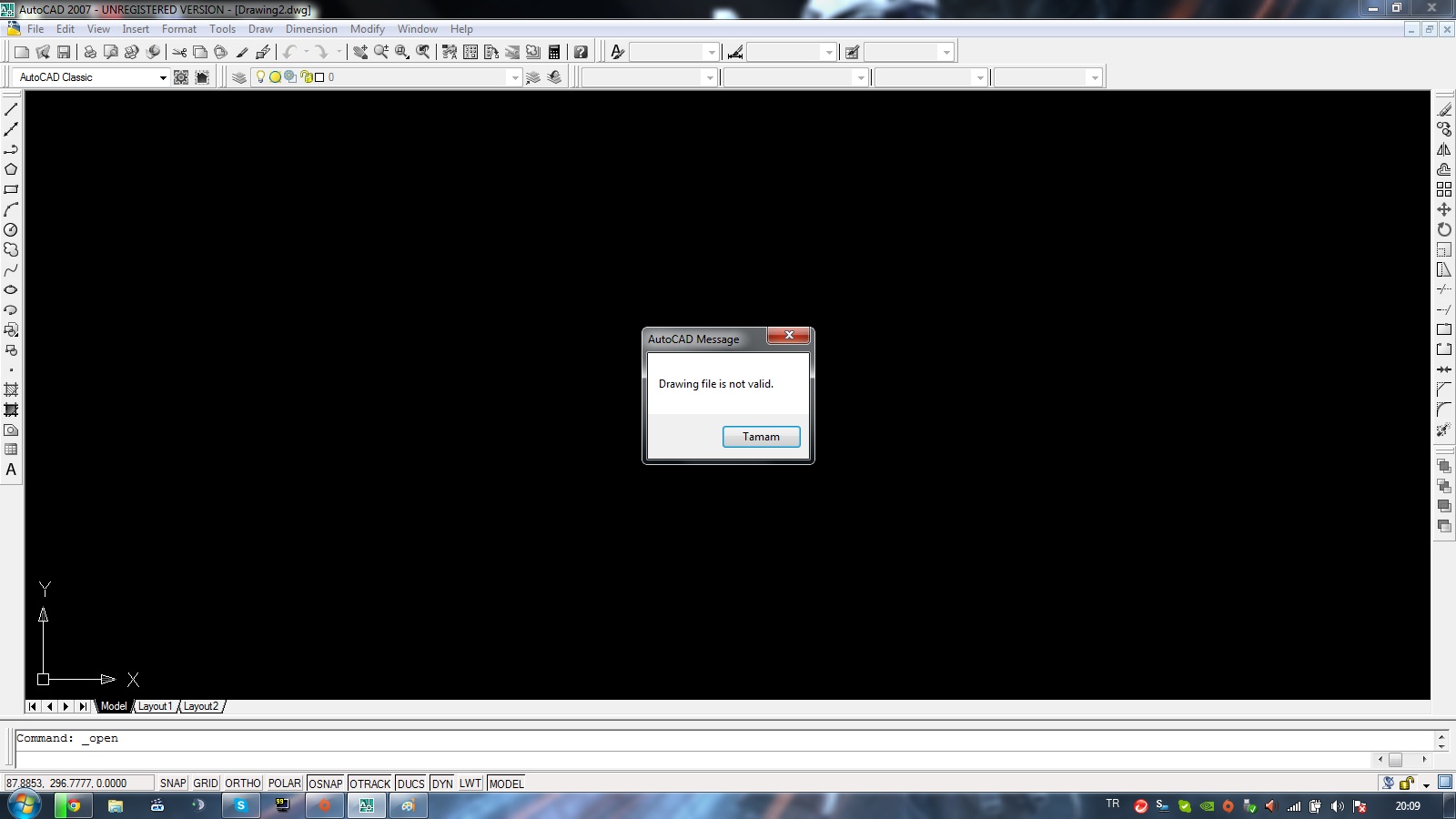
Task: Toggle ORTHO mode
Action: coord(243,784)
